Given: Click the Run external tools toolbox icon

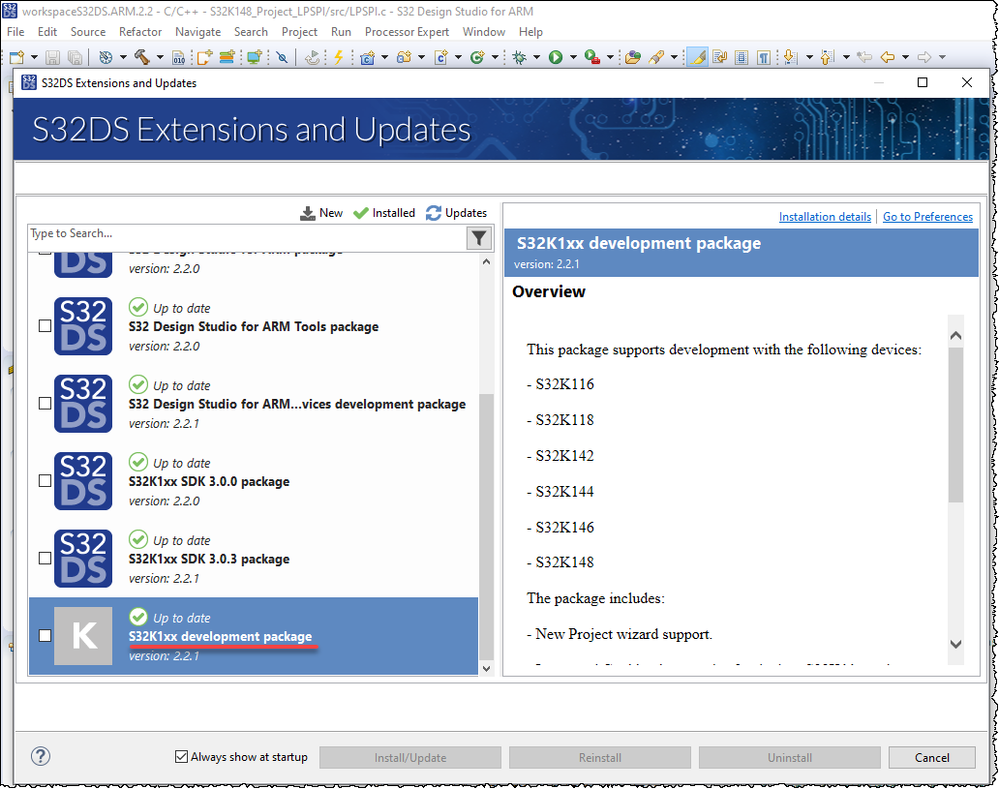Looking at the screenshot, I should (x=593, y=57).
